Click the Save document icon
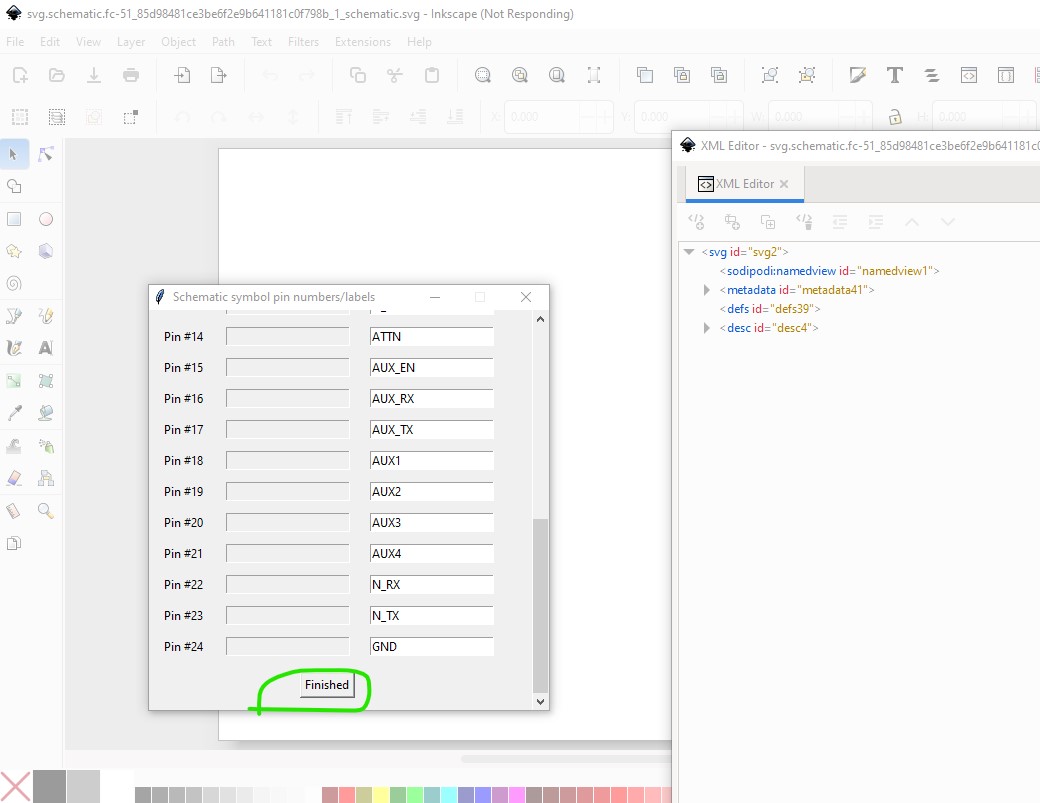1040x803 pixels. click(x=94, y=75)
